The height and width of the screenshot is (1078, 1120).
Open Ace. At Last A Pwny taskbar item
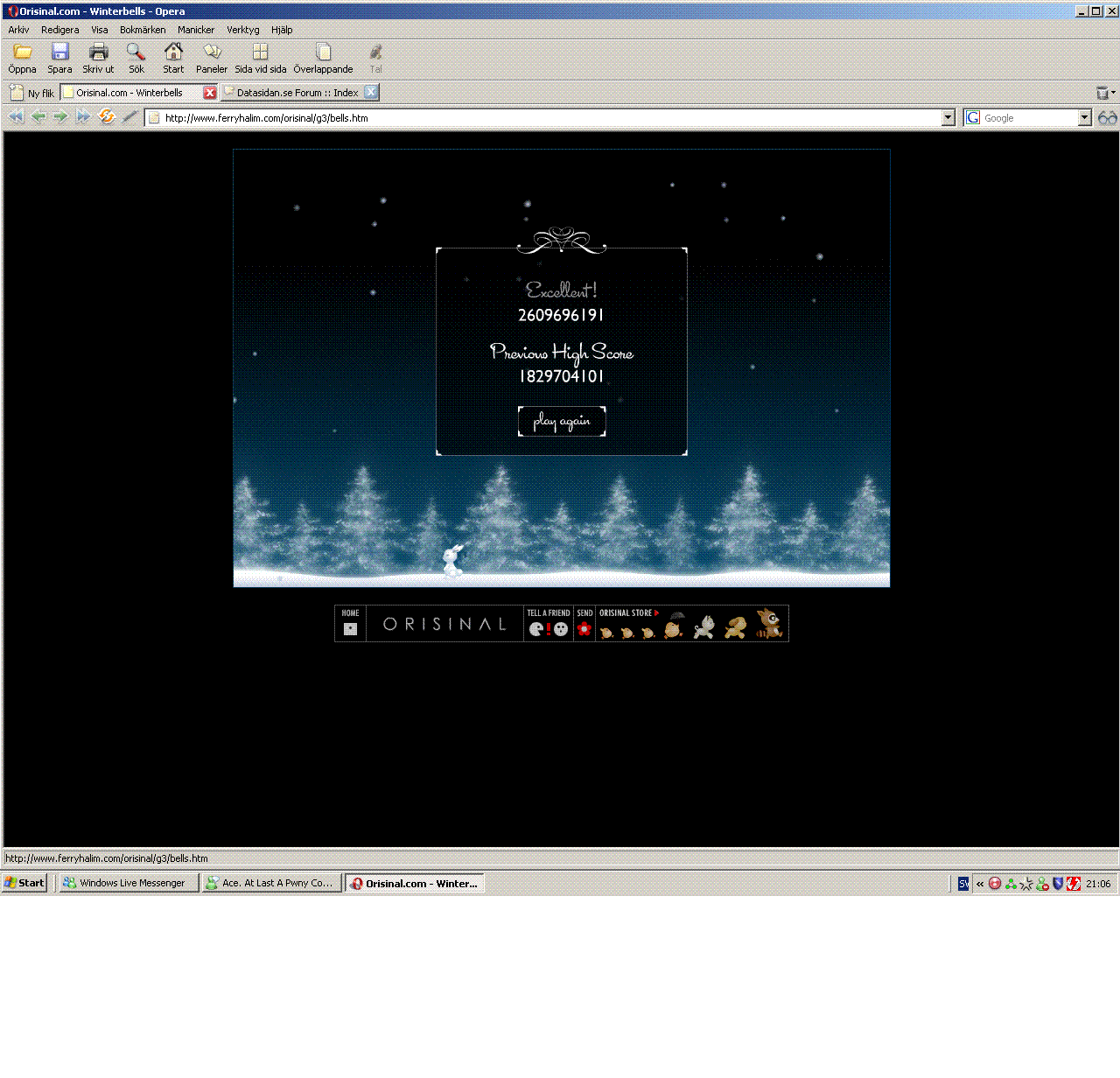tap(271, 883)
